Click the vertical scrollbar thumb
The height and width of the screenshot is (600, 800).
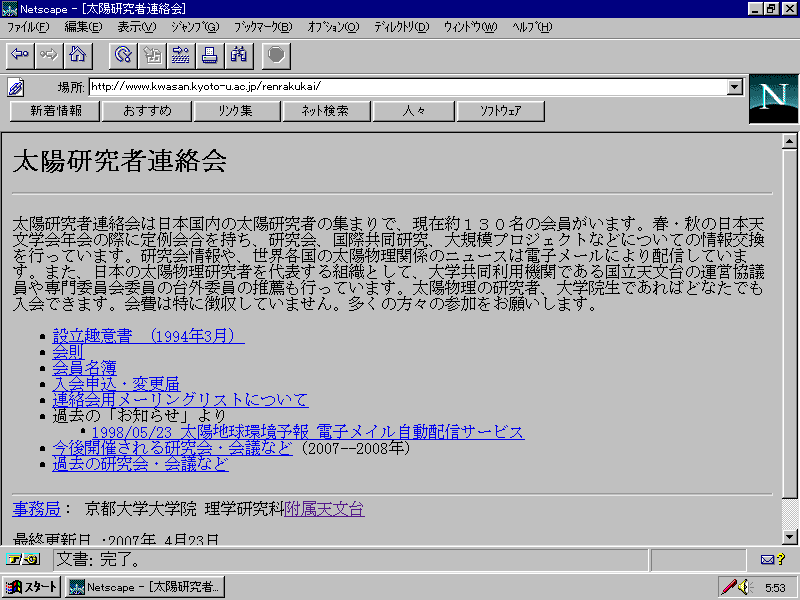[x=789, y=323]
